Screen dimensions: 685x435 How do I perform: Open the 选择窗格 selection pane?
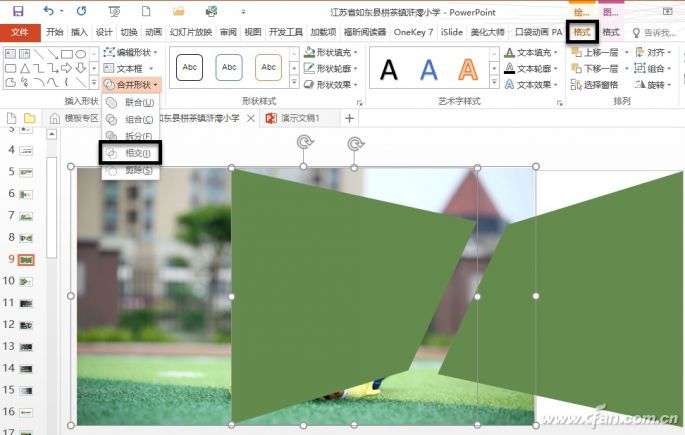[595, 85]
